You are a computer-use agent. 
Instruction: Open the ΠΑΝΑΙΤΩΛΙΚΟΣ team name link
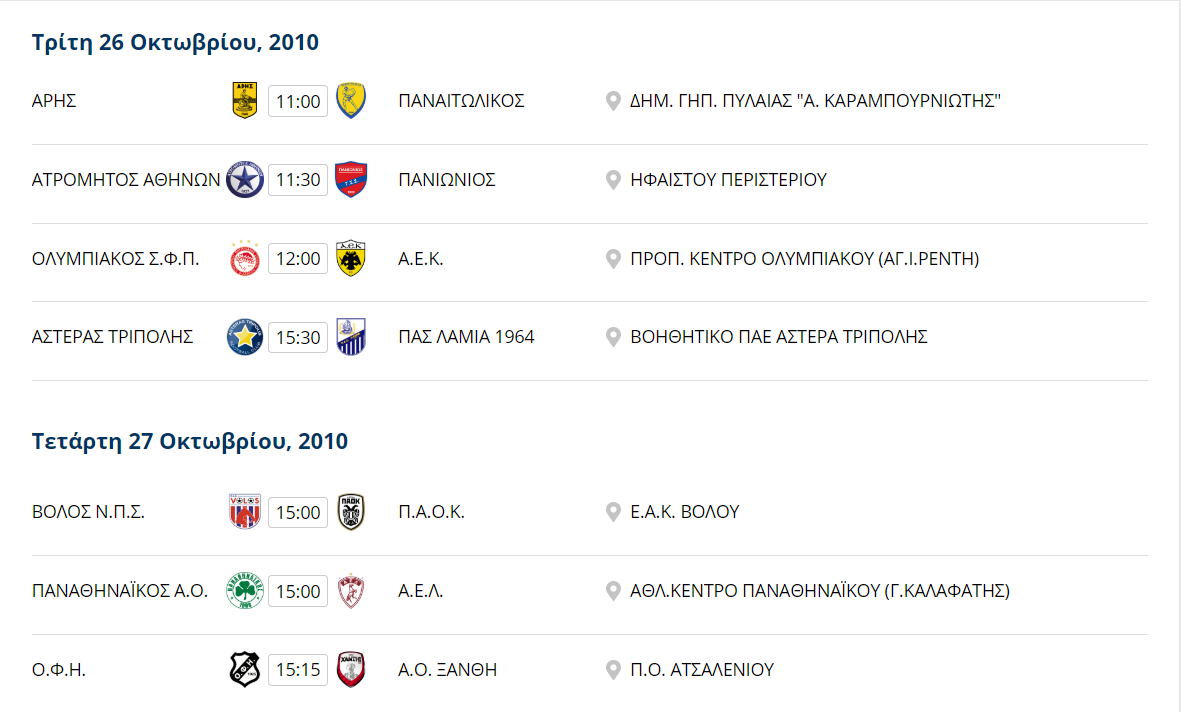point(461,101)
